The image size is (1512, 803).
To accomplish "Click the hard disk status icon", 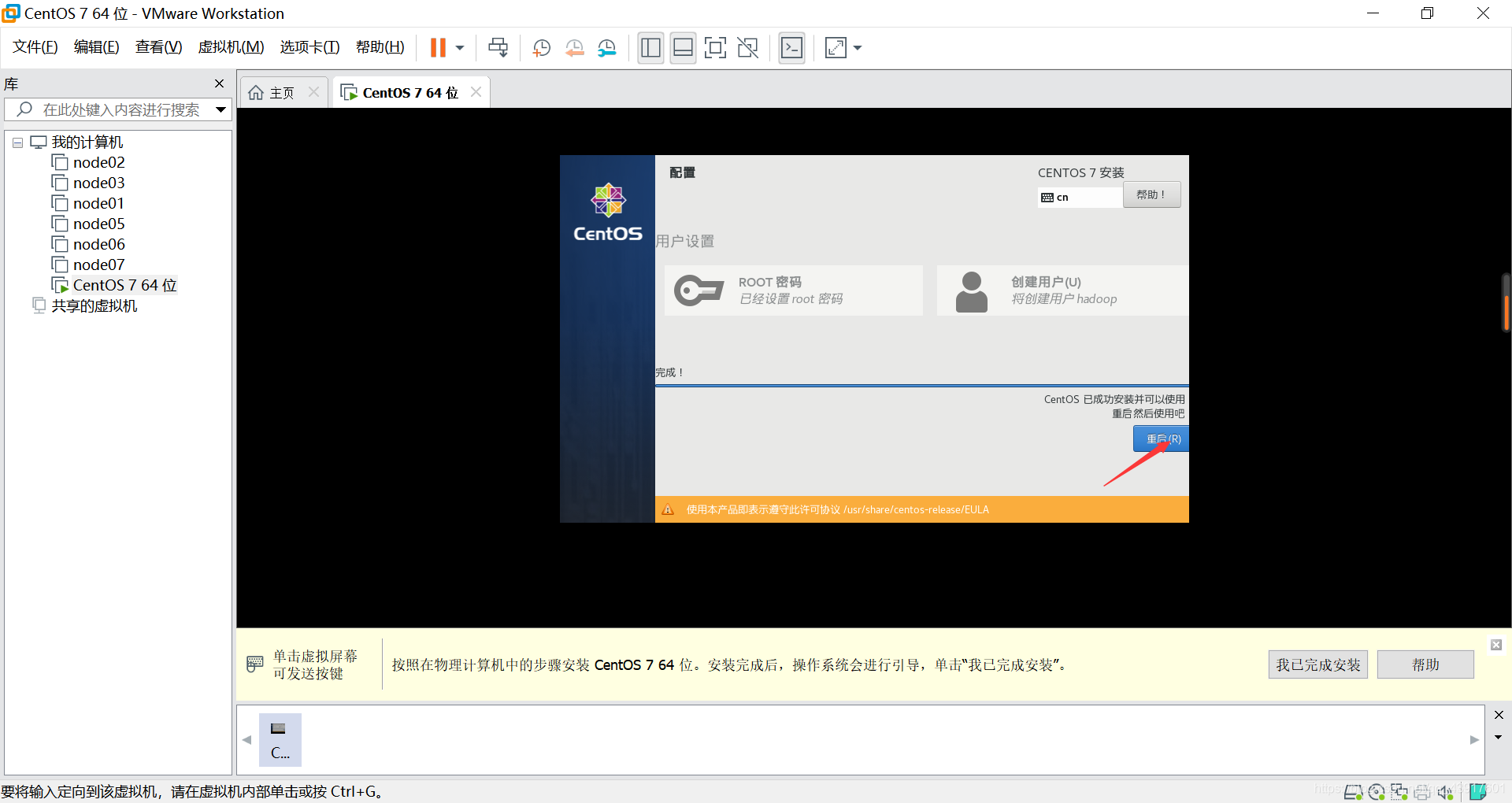I will pos(1353,792).
